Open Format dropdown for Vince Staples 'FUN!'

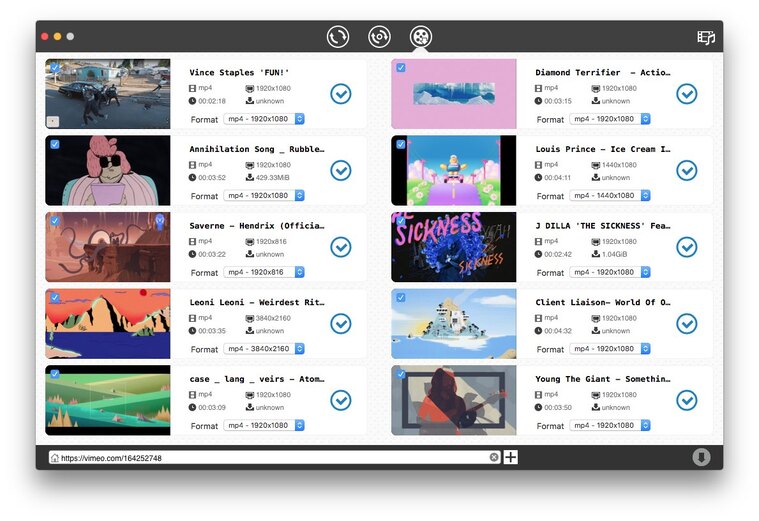(x=264, y=119)
